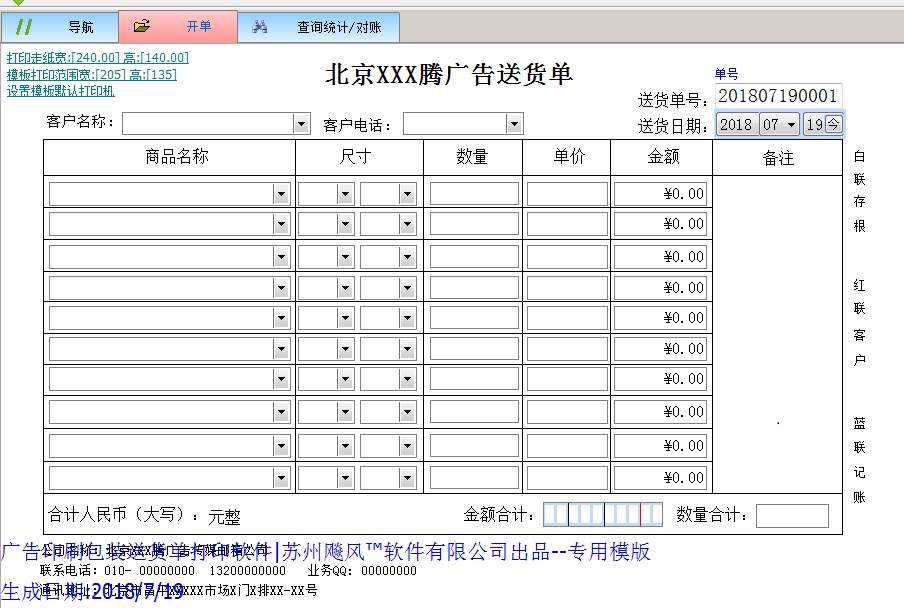The image size is (904, 608).
Task: Click 设置模板默认打印机 link
Action: (x=60, y=91)
